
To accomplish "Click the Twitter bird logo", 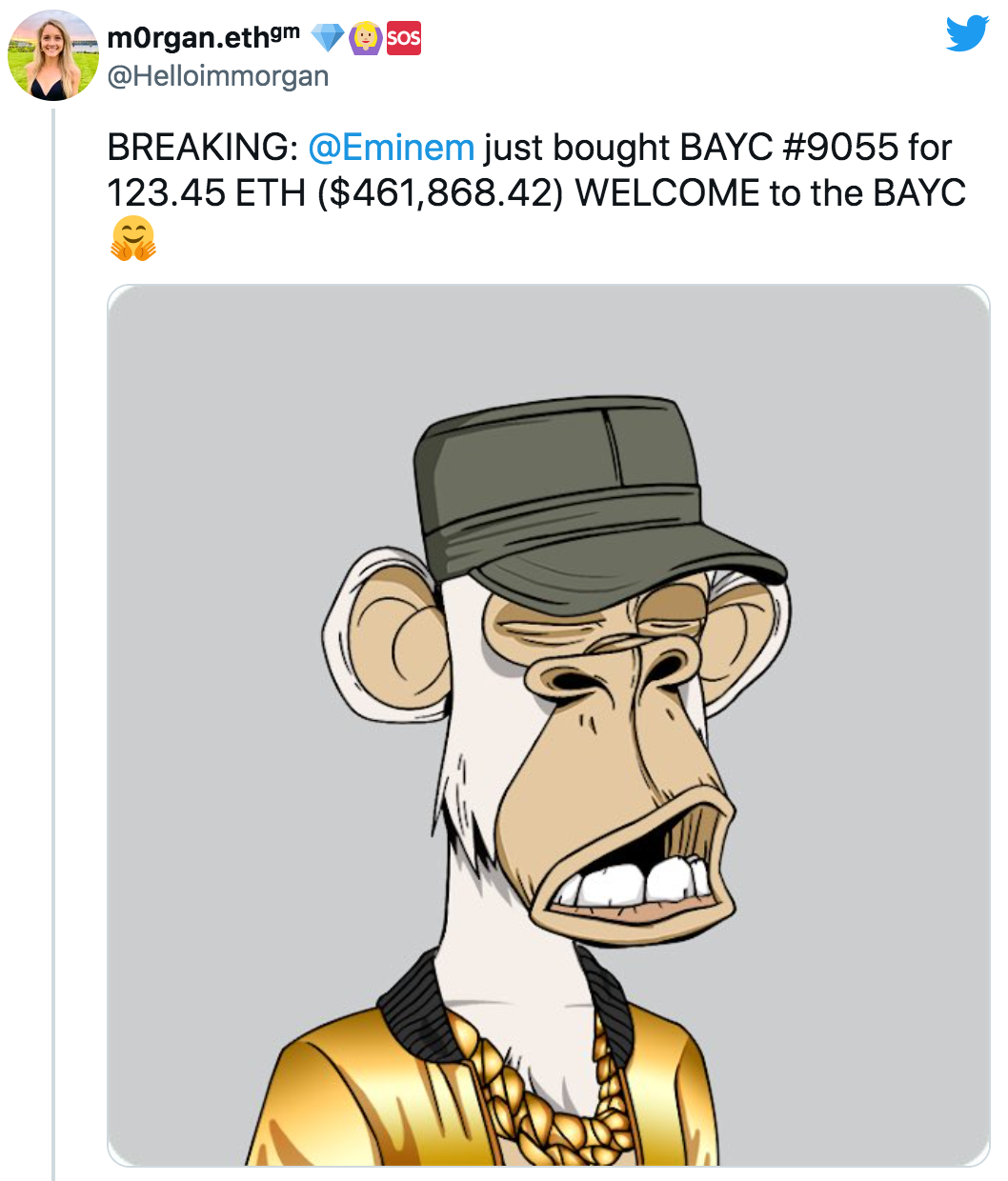I will coord(967,33).
